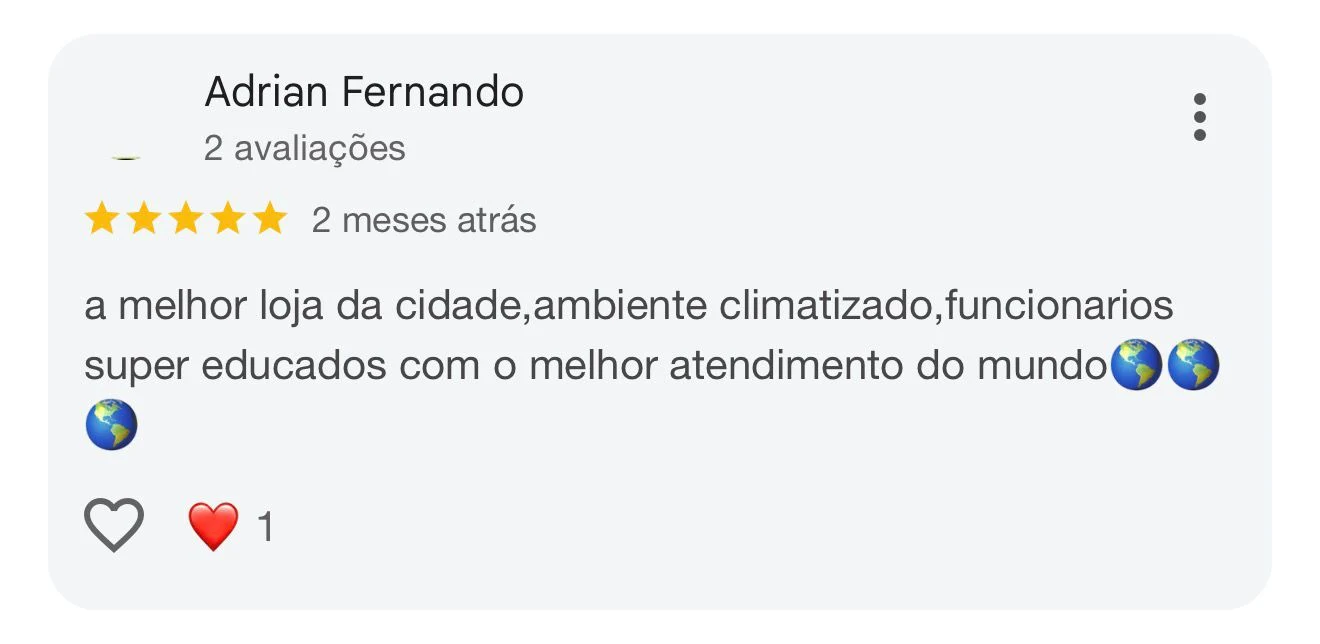The height and width of the screenshot is (644, 1320).
Task: Click the second rating star
Action: tap(144, 219)
